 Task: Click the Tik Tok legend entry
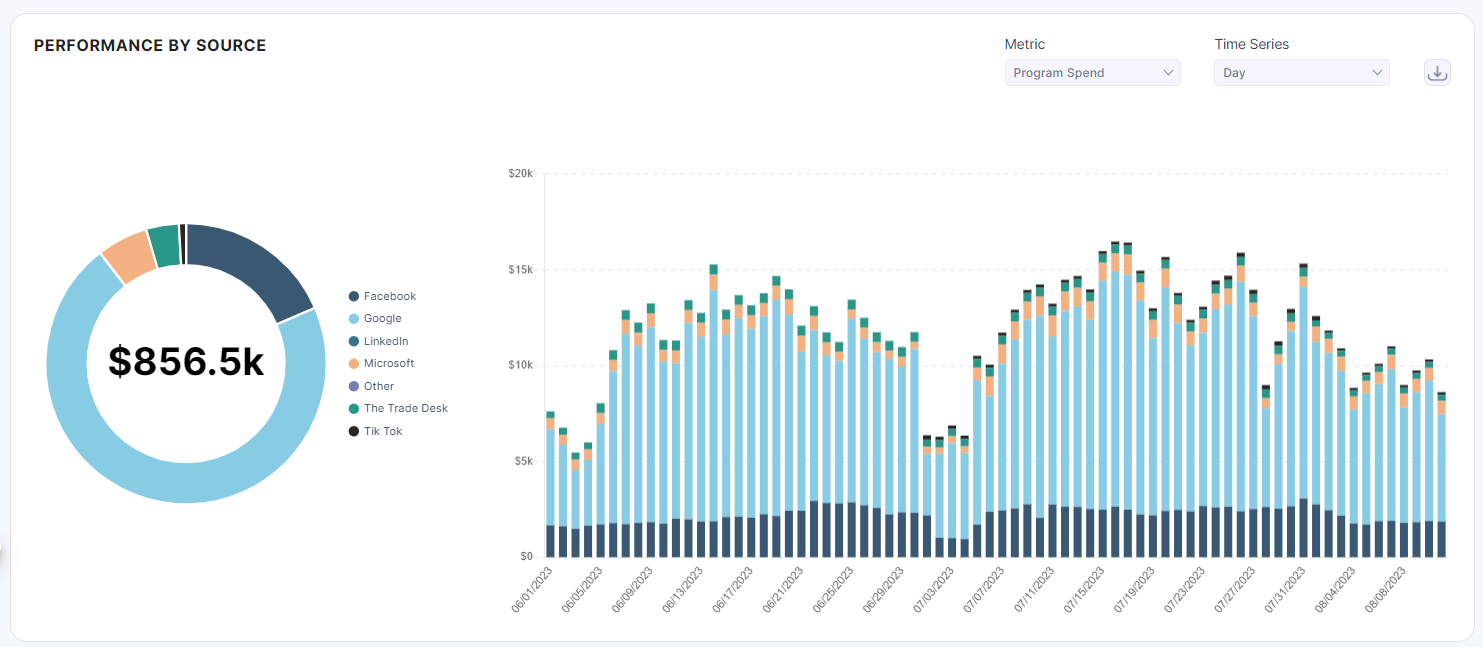[382, 431]
